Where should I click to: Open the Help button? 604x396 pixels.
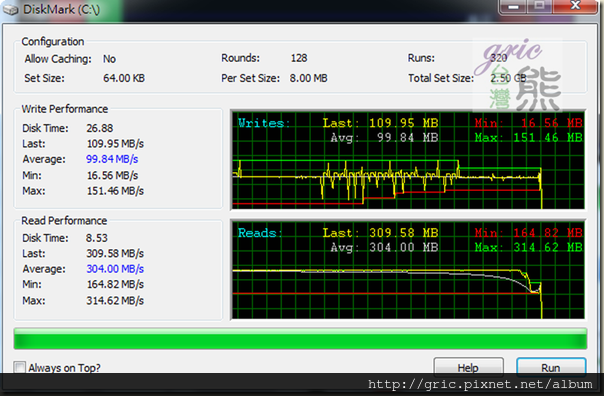468,367
